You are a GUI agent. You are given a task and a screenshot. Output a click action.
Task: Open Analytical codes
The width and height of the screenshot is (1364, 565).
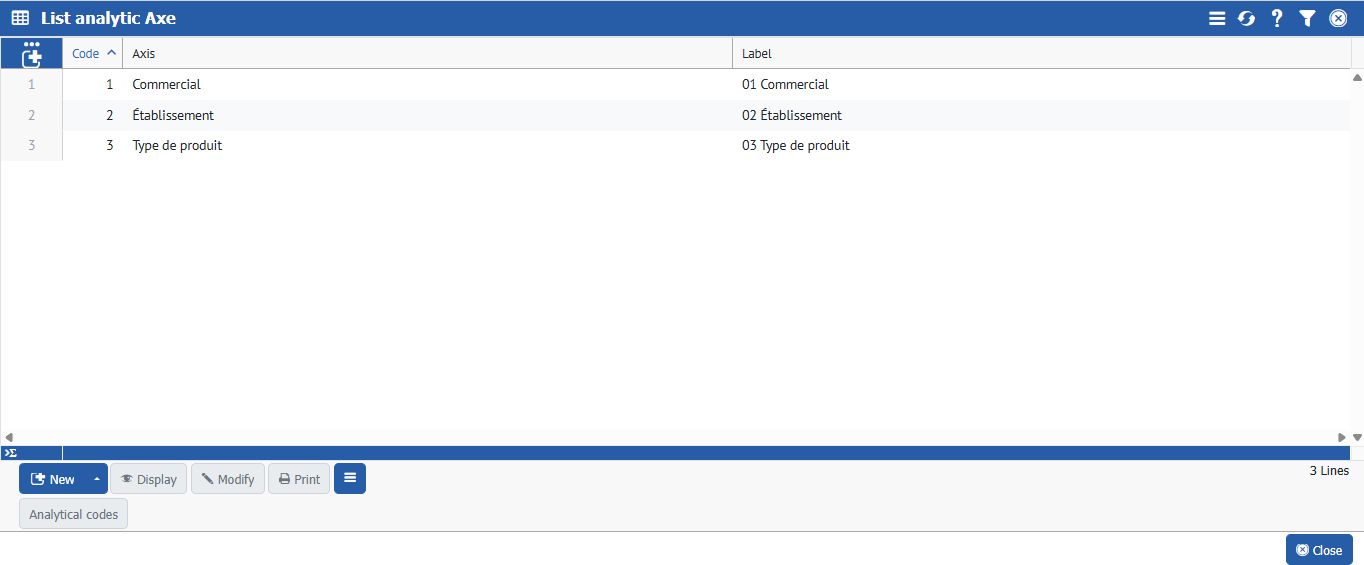pyautogui.click(x=73, y=514)
